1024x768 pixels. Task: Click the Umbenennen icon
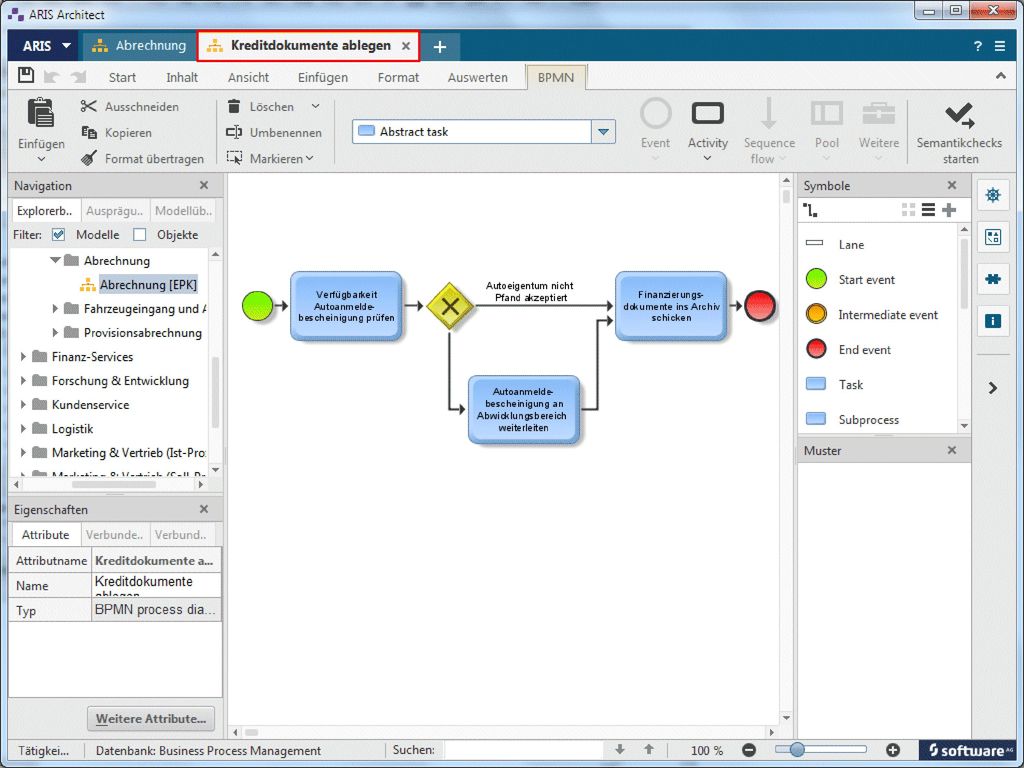(x=234, y=133)
